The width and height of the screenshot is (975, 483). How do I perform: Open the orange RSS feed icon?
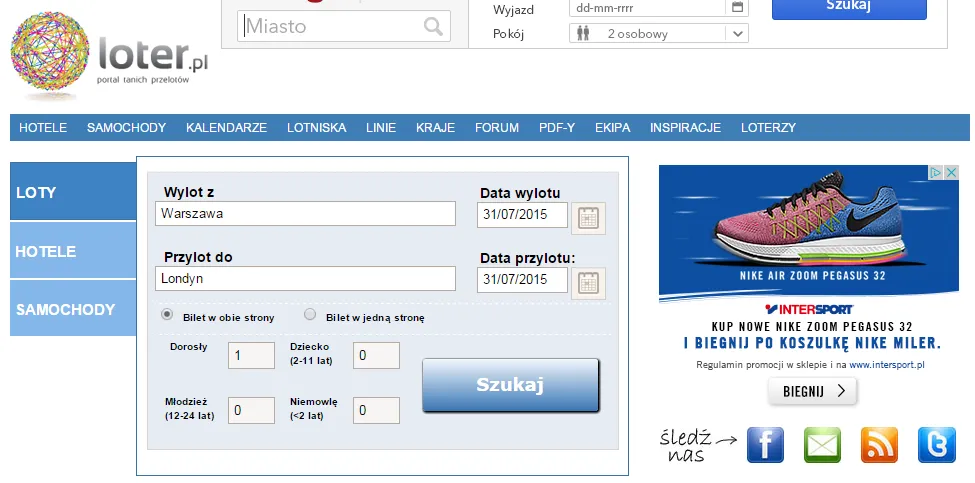coord(879,444)
